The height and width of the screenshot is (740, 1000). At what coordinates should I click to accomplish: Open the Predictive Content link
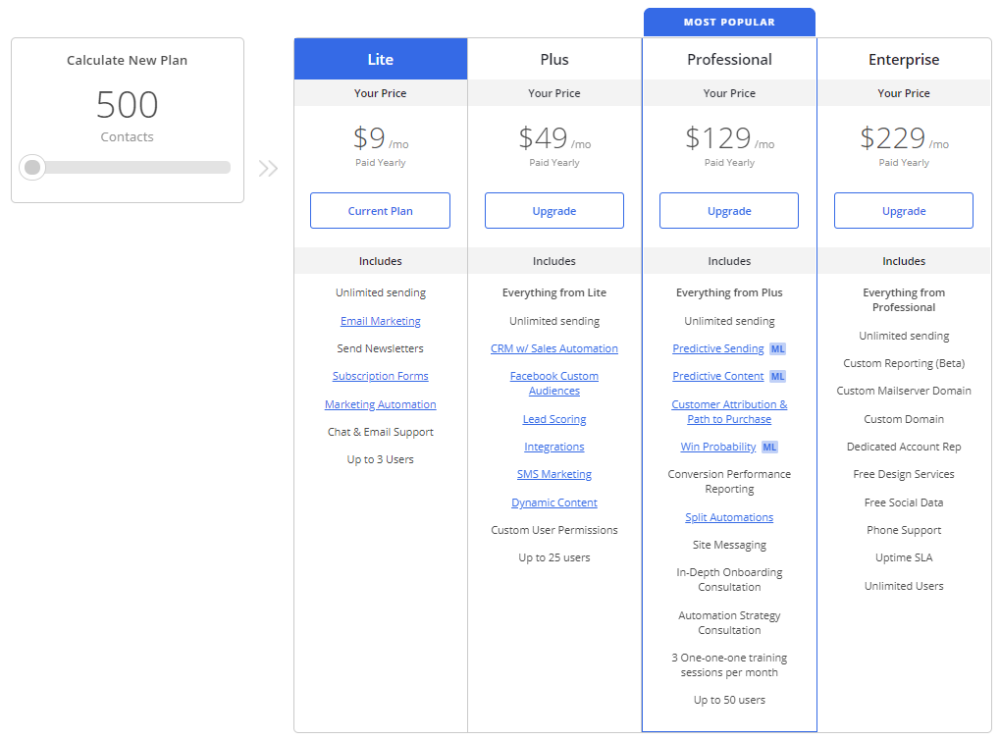718,376
